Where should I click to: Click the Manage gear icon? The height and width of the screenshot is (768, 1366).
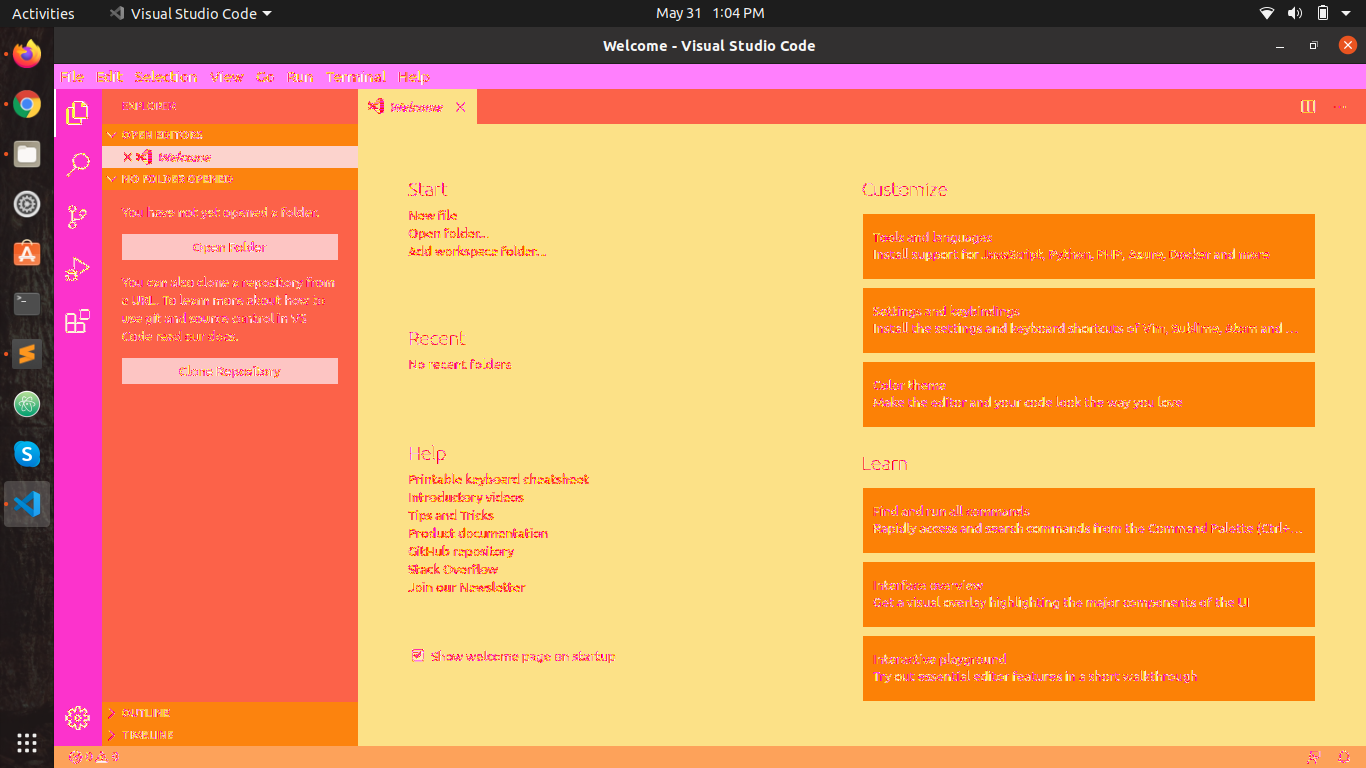(78, 717)
